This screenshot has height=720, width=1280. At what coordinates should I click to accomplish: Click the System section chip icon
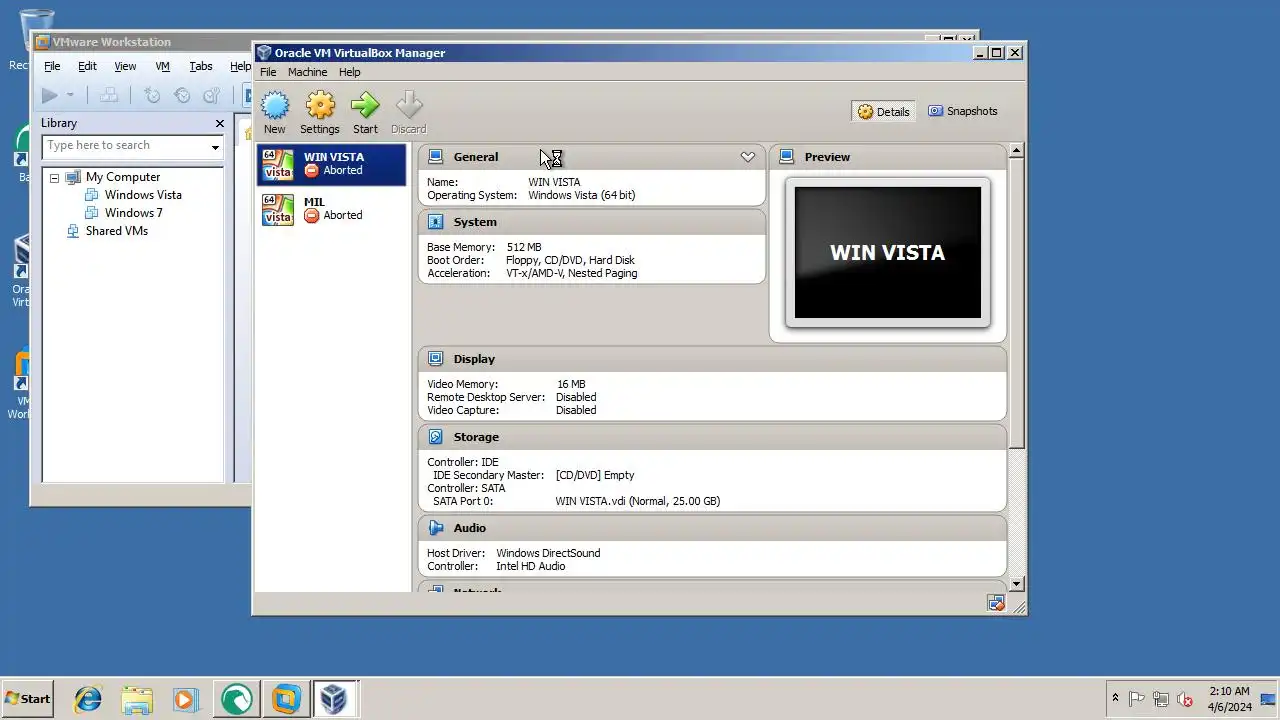(x=435, y=222)
